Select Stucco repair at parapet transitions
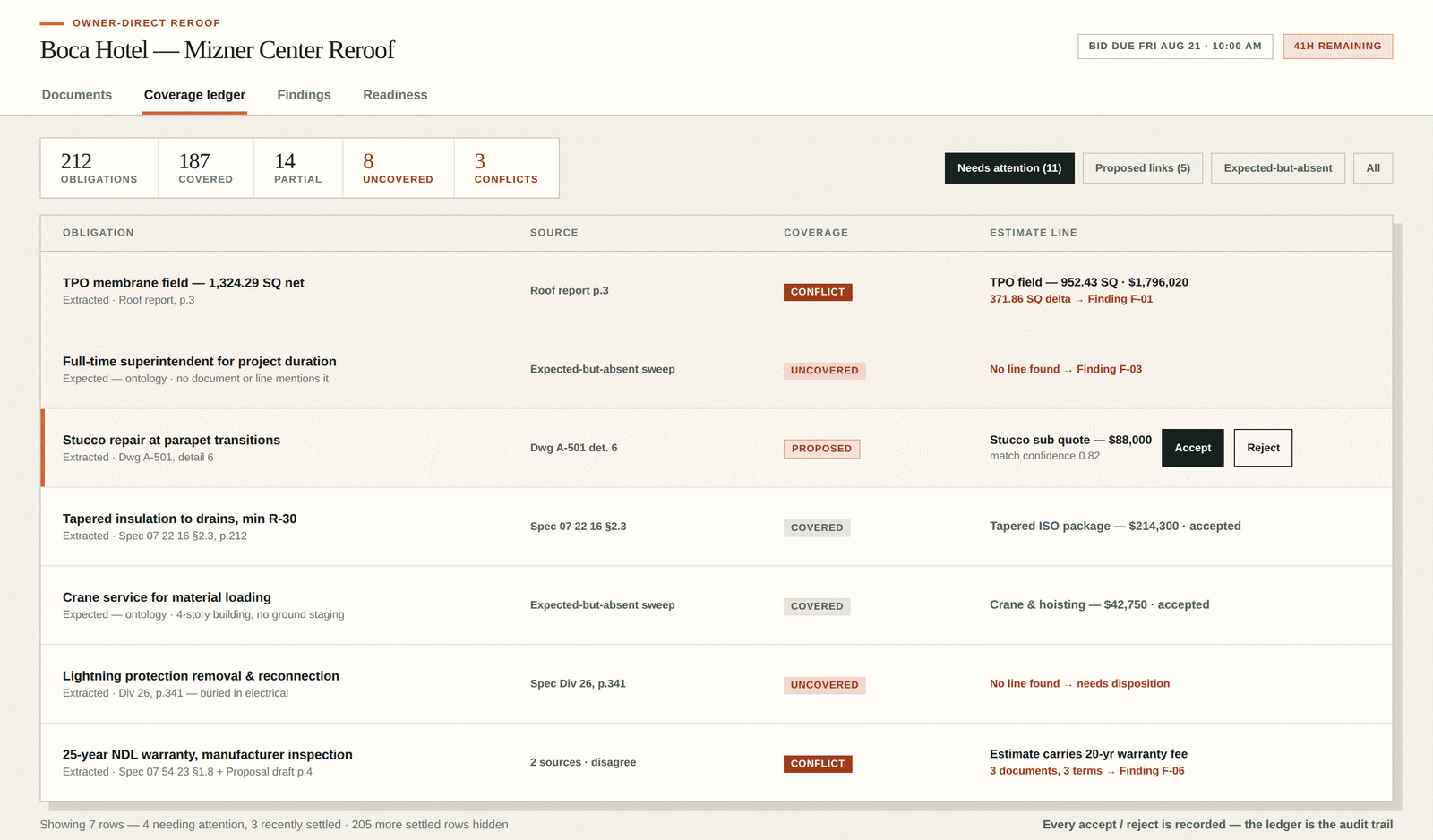1433x840 pixels. (716, 448)
